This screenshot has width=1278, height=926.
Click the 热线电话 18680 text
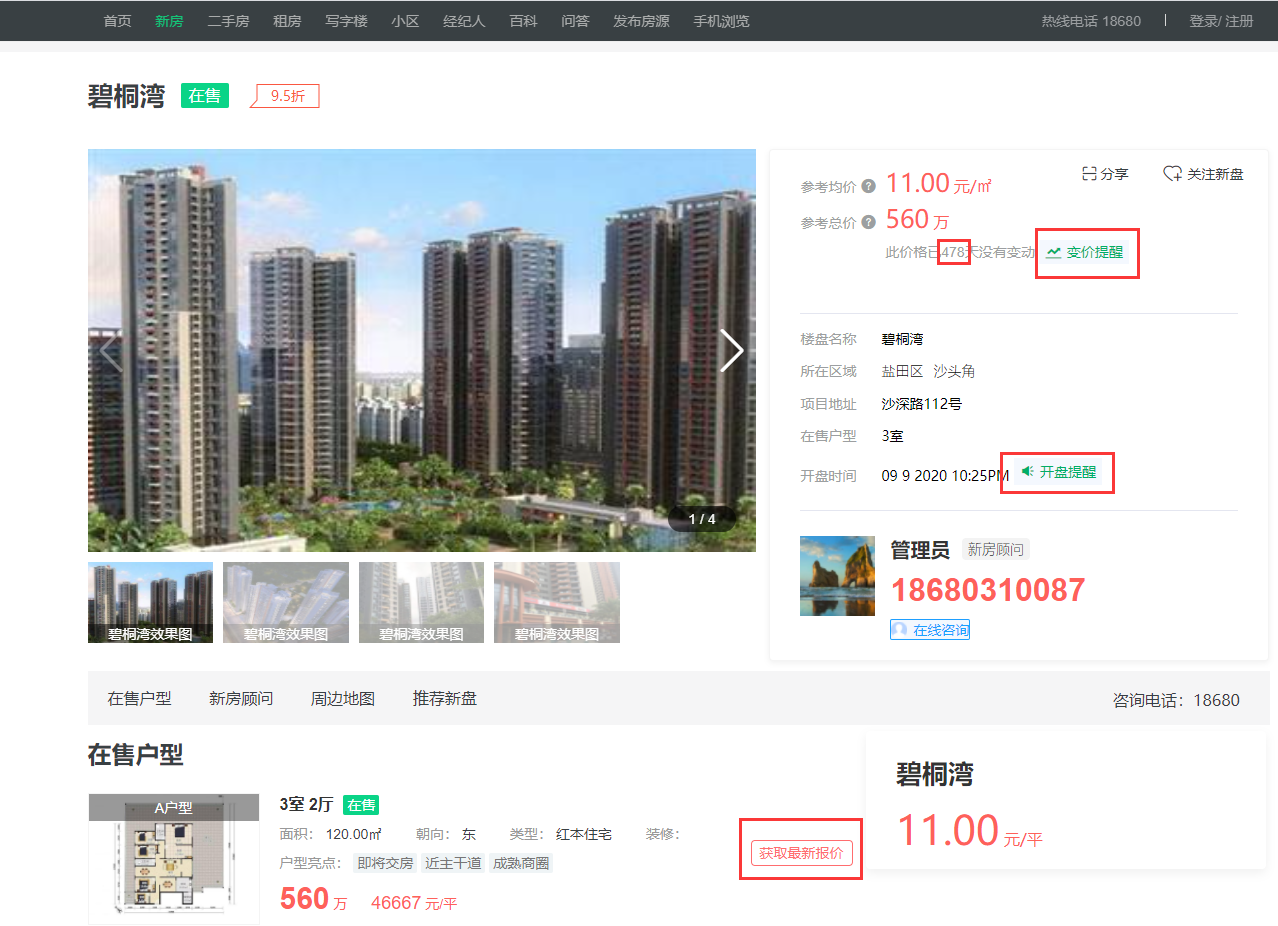1091,21
